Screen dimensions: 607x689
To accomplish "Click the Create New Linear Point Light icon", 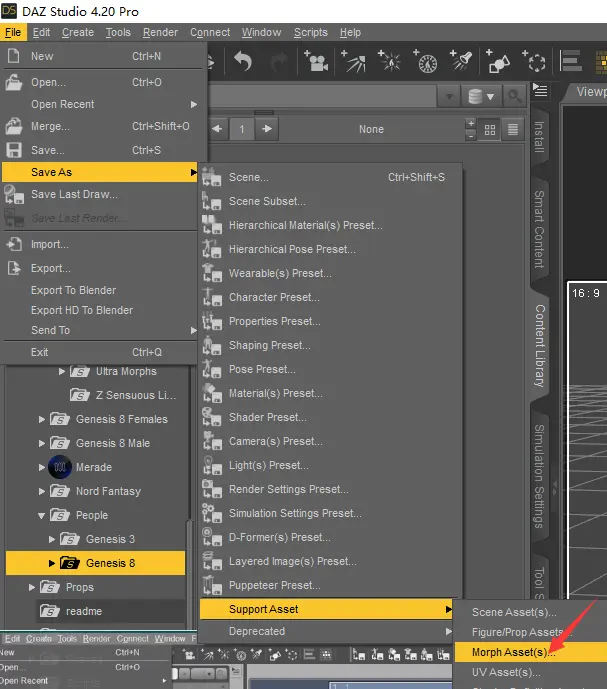I will pos(425,61).
